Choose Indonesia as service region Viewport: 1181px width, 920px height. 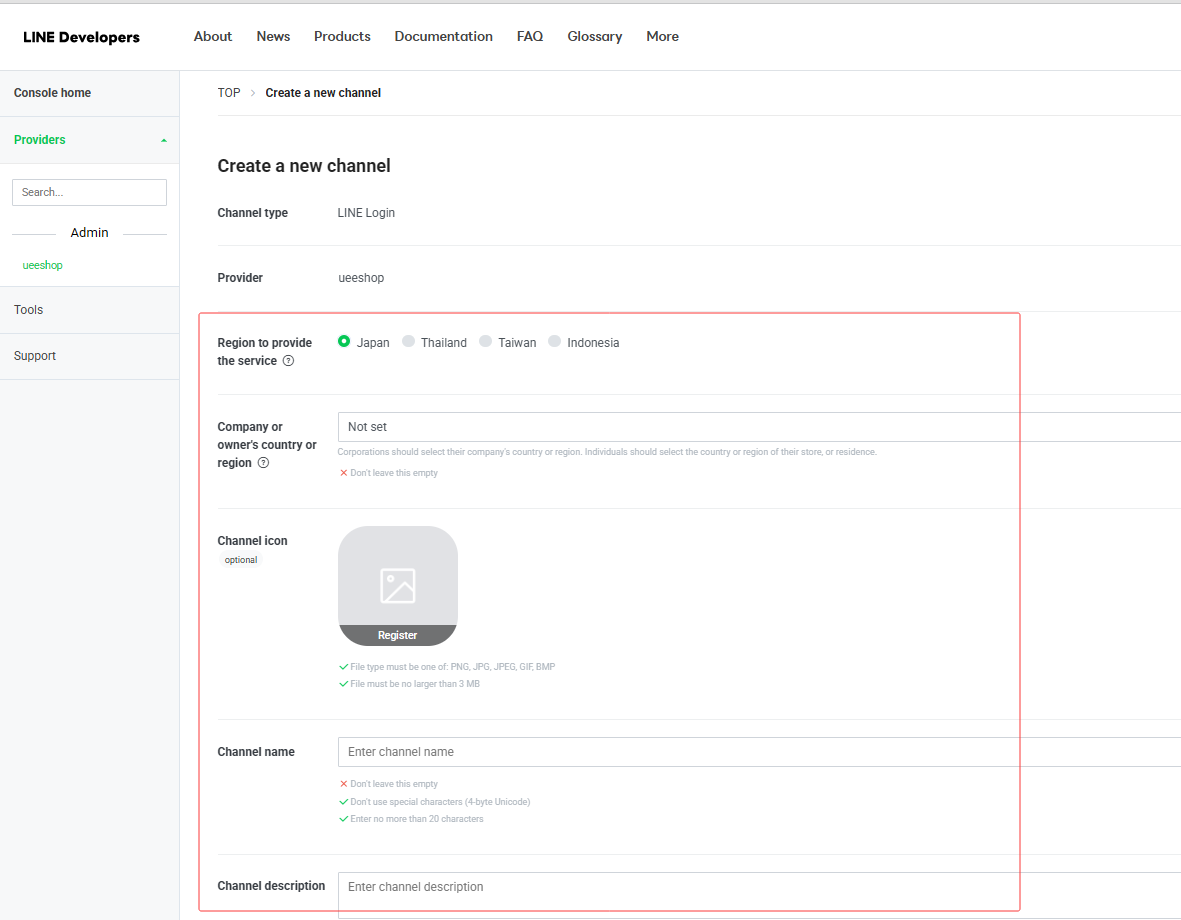click(x=554, y=342)
